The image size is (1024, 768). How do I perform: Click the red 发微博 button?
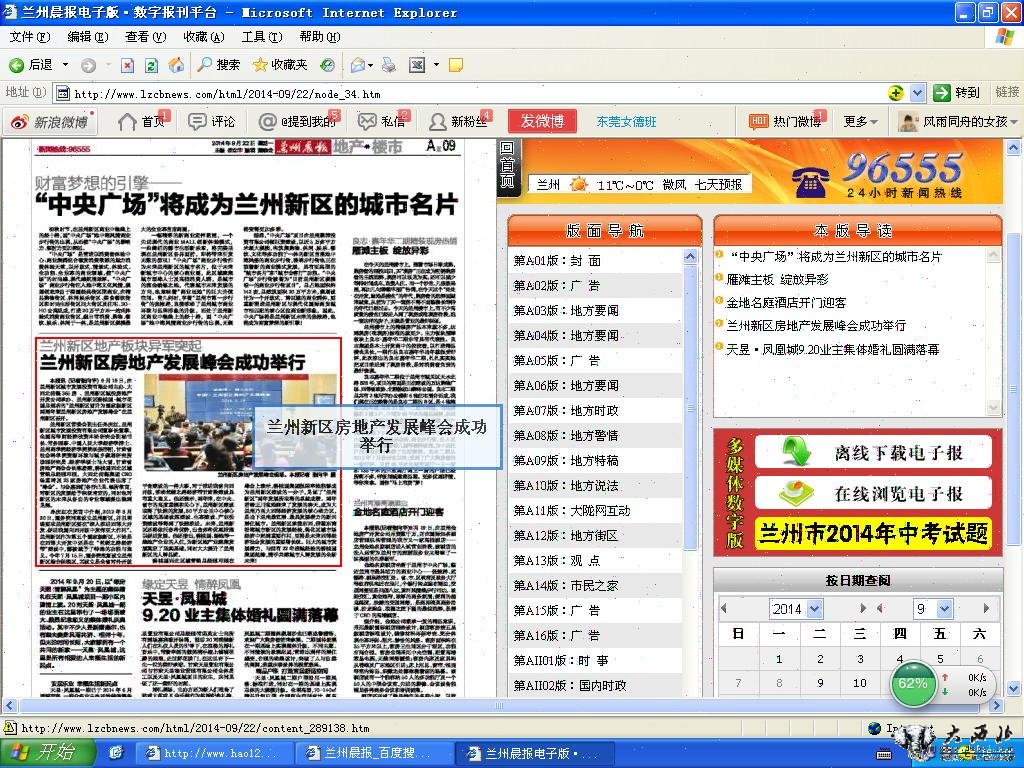tap(542, 122)
